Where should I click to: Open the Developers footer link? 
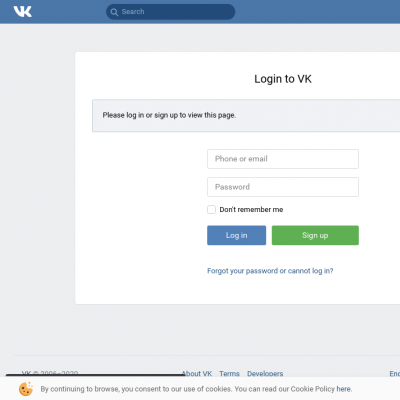point(265,374)
